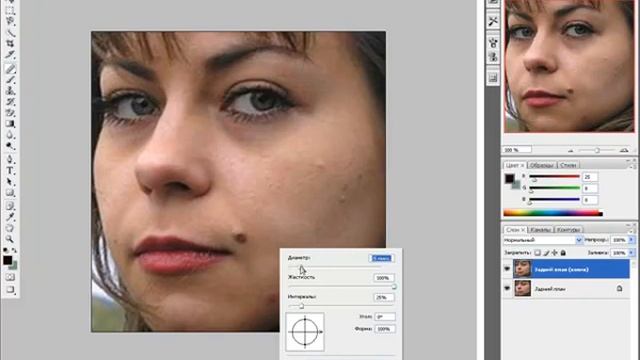This screenshot has height=360, width=640.
Task: Click lock icon on Задний план layer
Action: (619, 289)
